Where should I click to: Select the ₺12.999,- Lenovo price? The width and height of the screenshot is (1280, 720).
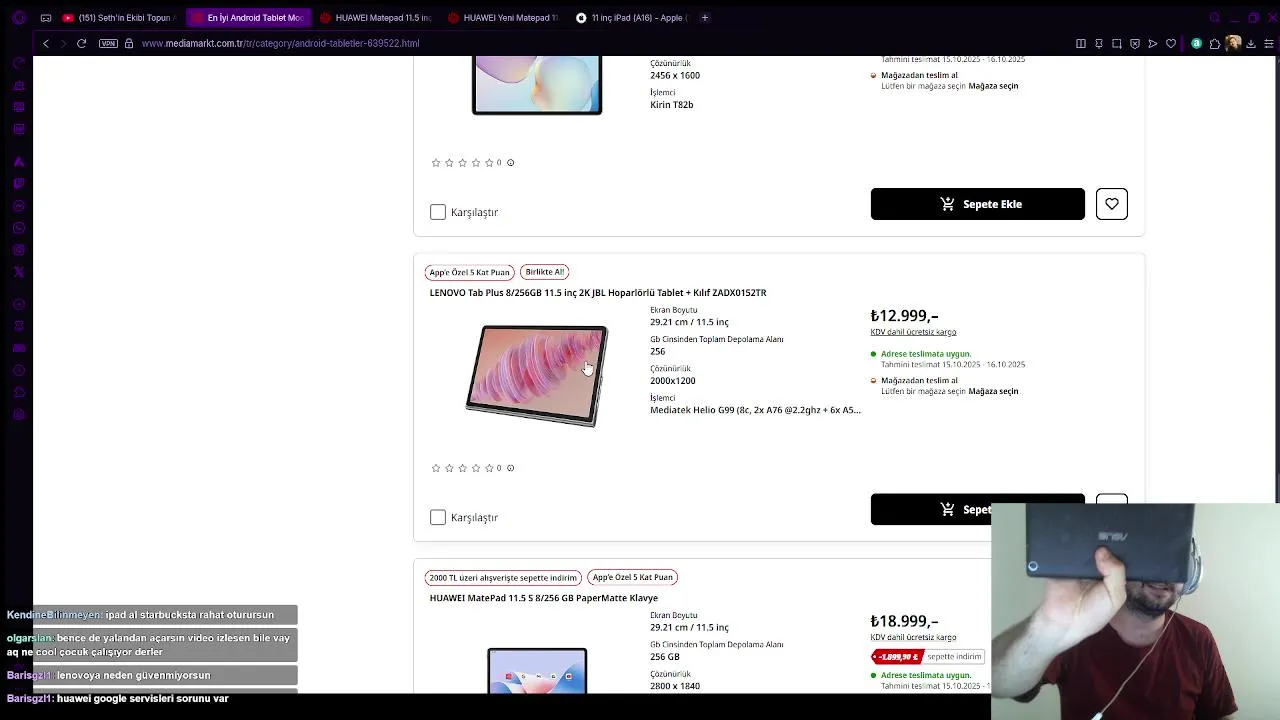pyautogui.click(x=904, y=316)
